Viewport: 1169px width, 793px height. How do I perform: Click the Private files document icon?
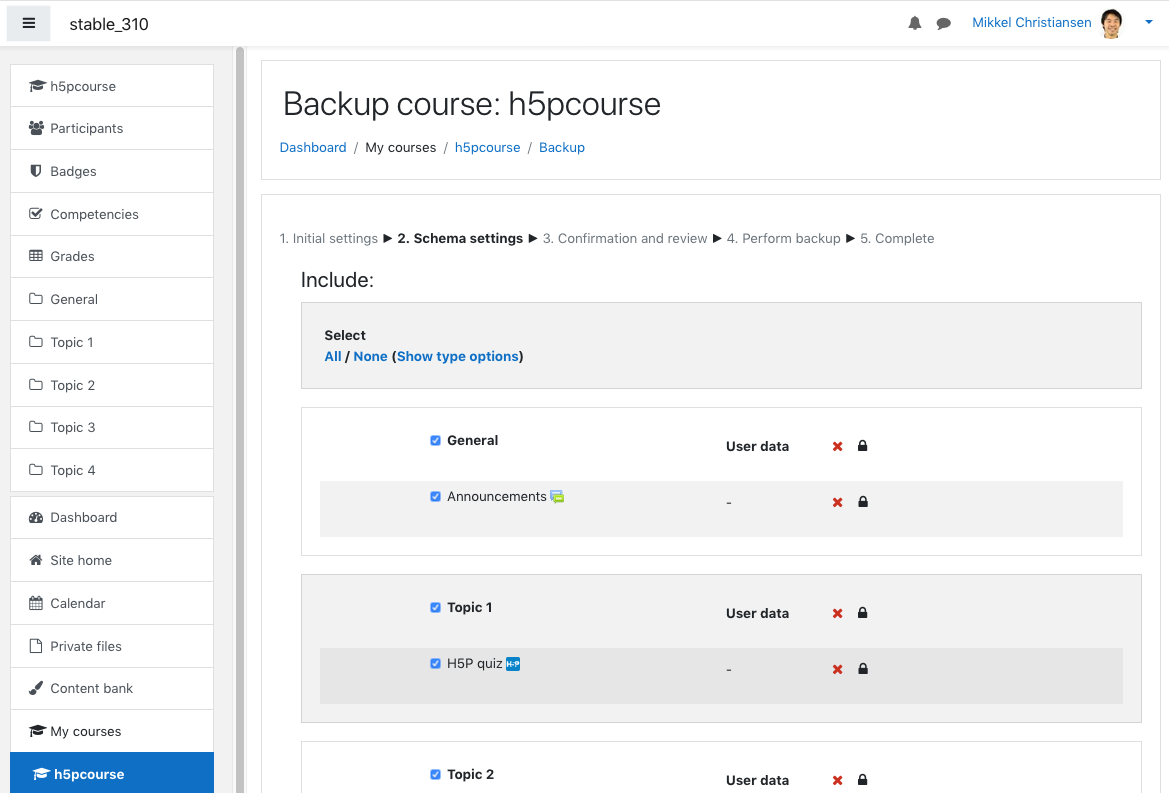tap(36, 646)
